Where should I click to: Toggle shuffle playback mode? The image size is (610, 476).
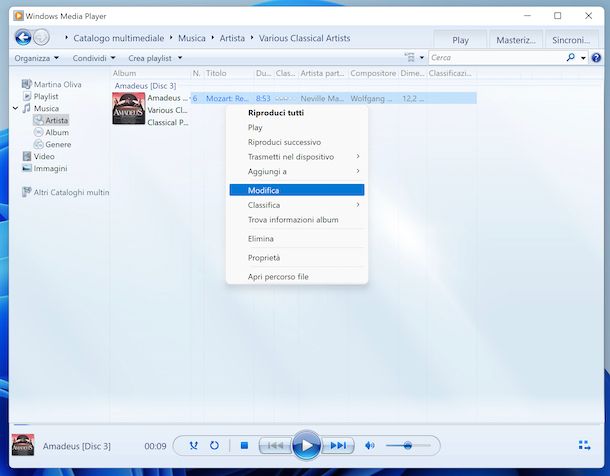(x=193, y=445)
